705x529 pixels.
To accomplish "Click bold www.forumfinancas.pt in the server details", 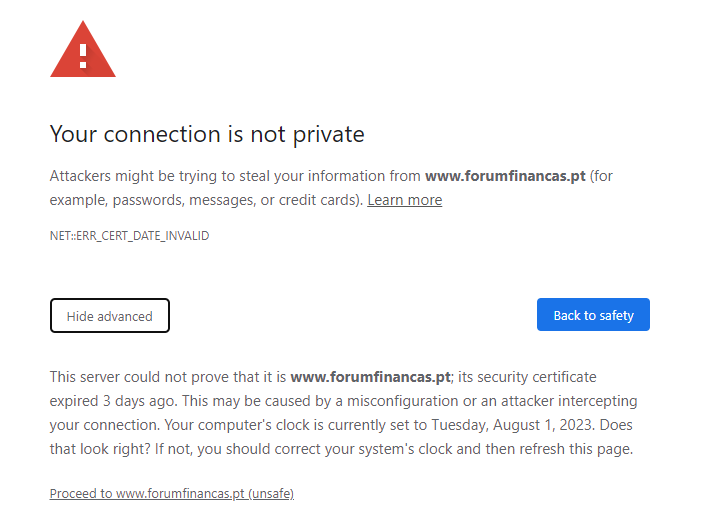I will point(369,377).
